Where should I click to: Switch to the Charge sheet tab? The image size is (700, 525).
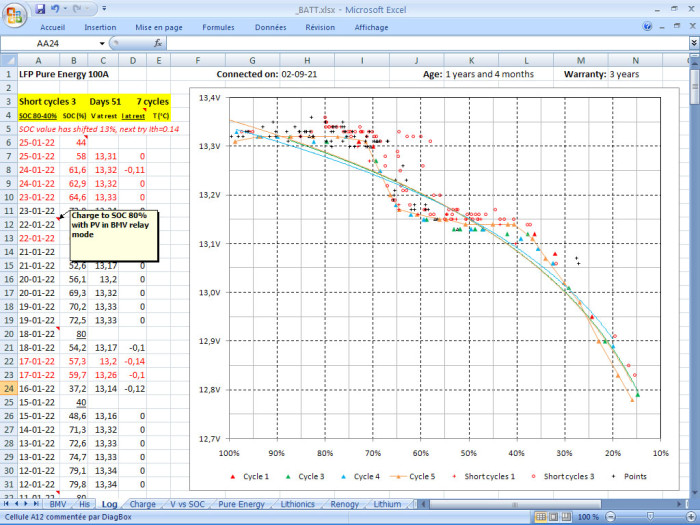[142, 504]
